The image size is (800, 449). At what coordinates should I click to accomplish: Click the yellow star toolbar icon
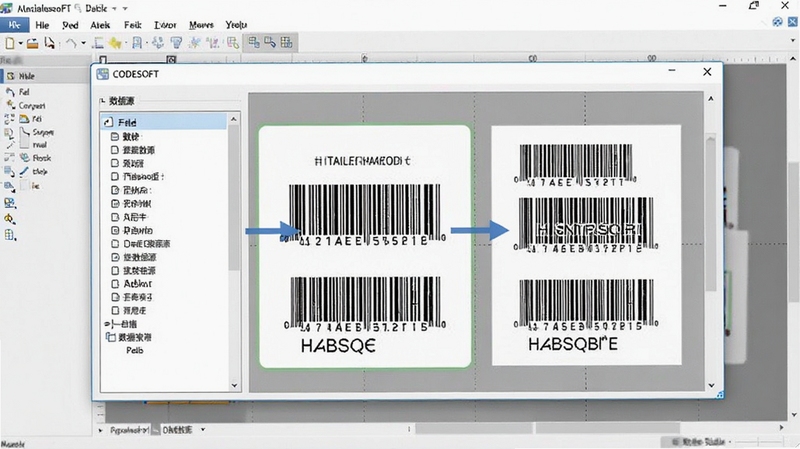[115, 43]
